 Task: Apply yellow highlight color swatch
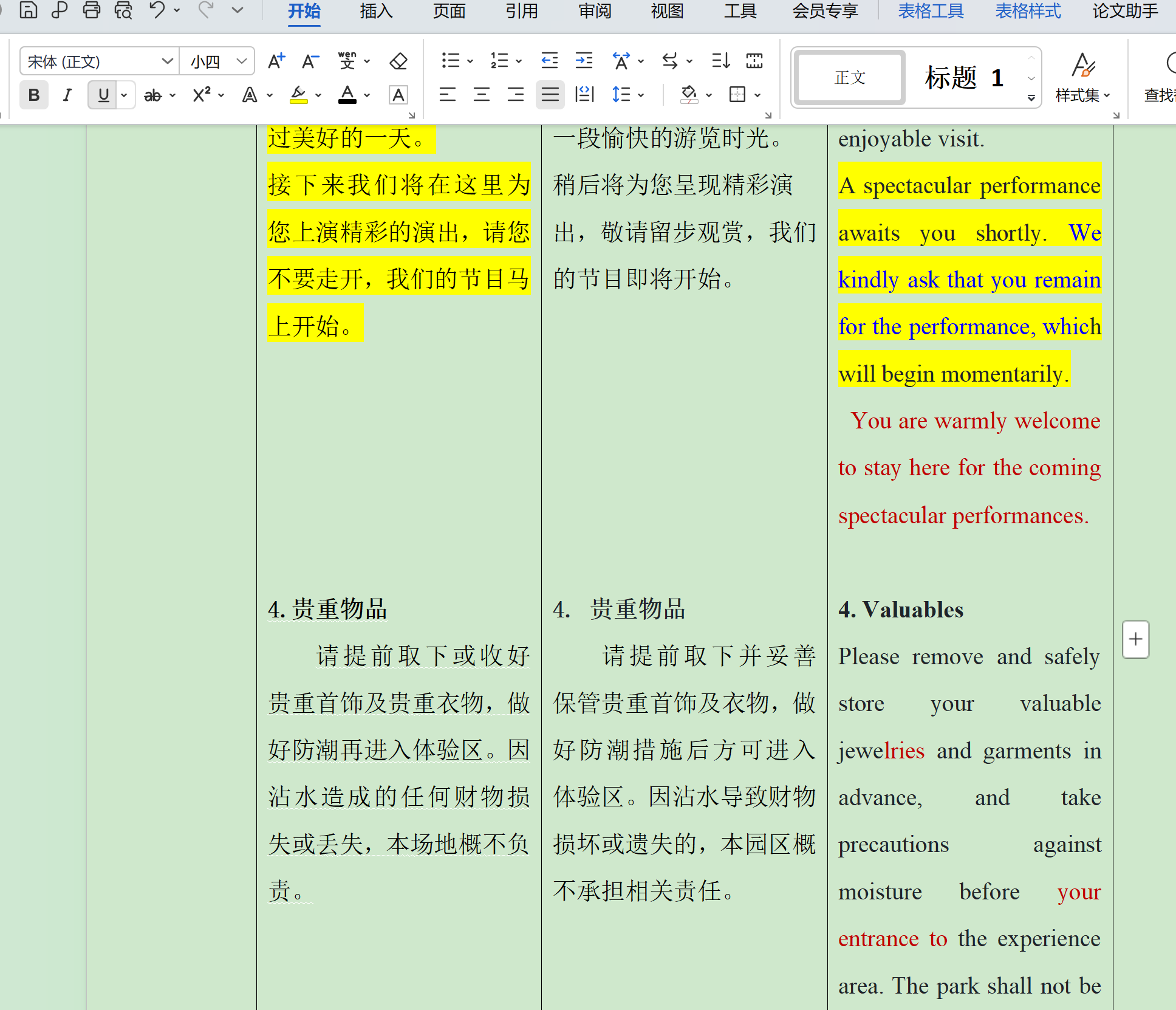pyautogui.click(x=298, y=95)
